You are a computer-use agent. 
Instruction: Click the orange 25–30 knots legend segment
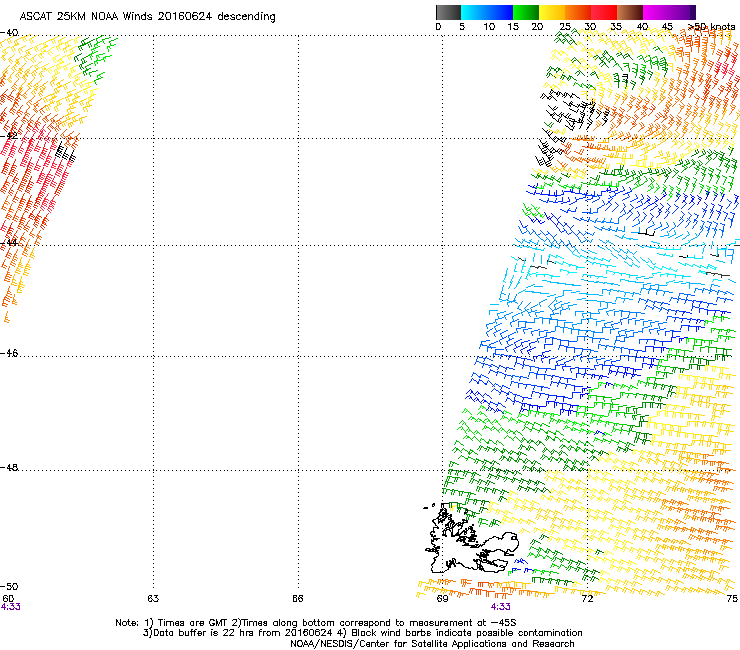(578, 12)
